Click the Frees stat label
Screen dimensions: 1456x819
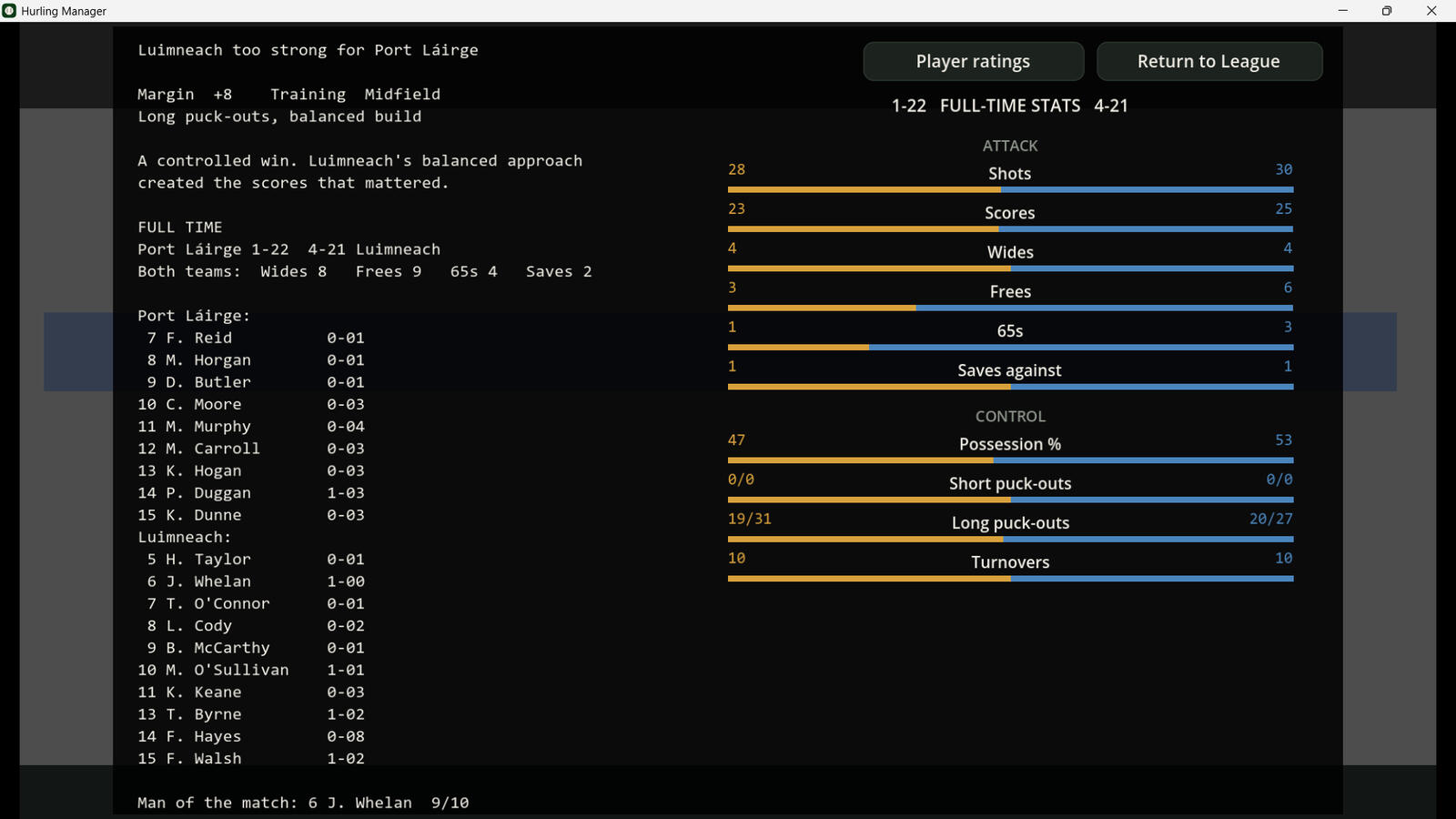pyautogui.click(x=1010, y=291)
